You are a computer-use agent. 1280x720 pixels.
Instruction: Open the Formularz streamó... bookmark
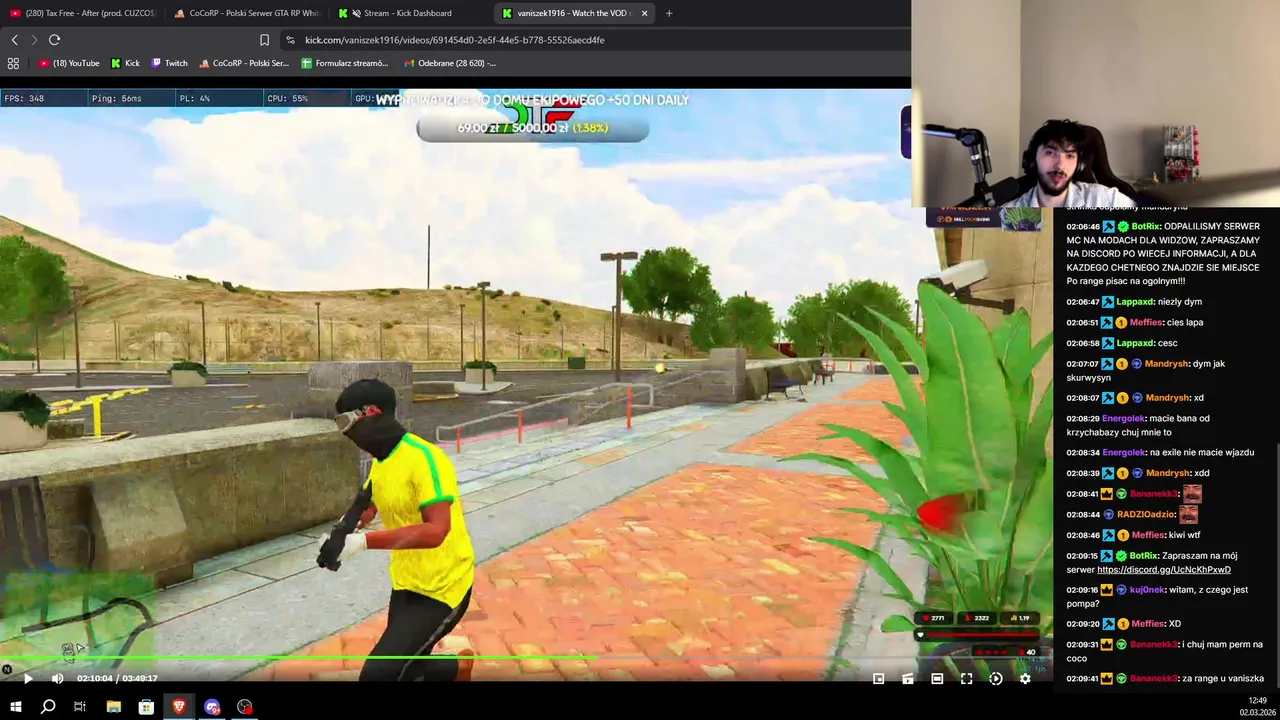click(x=345, y=63)
